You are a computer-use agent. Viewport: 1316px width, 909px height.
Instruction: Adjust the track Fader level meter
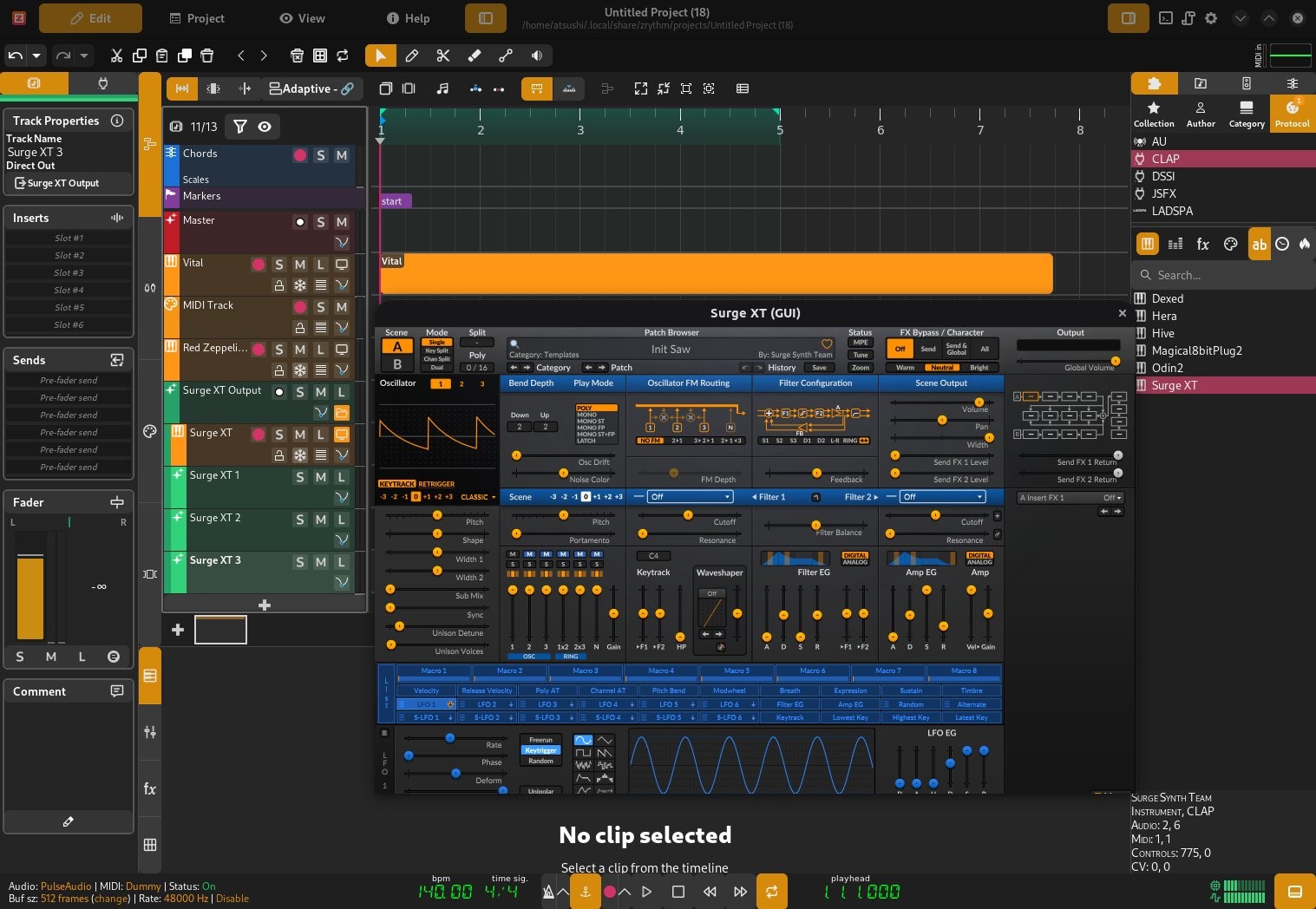point(30,585)
